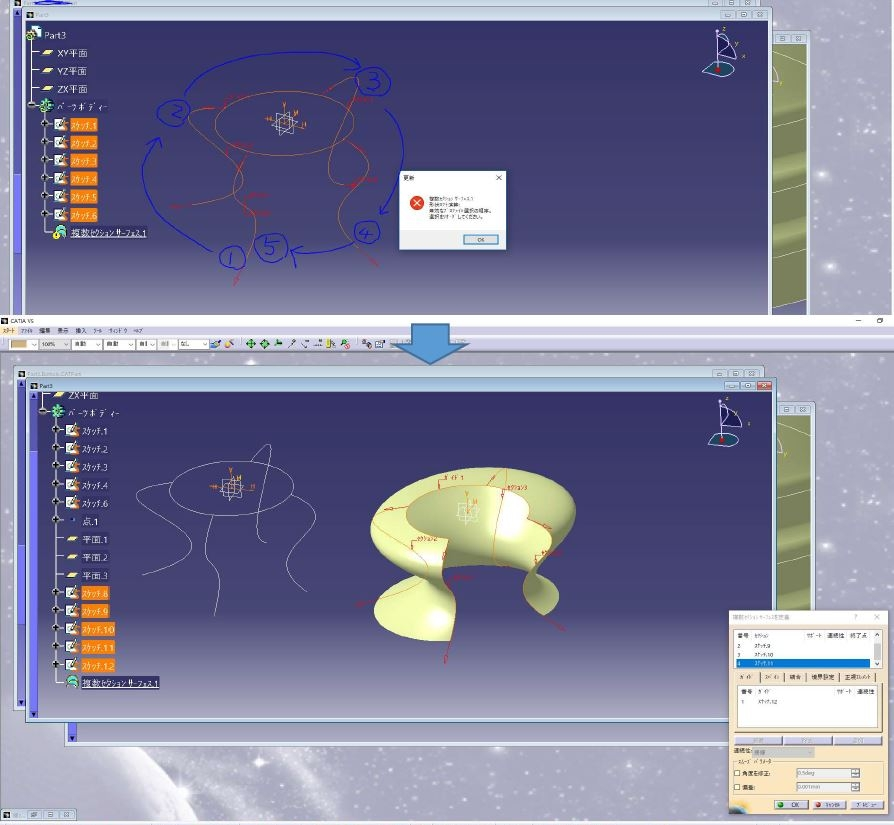The height and width of the screenshot is (825, 894).
Task: Click the pan four-arrow view icon in toolbar
Action: click(250, 344)
